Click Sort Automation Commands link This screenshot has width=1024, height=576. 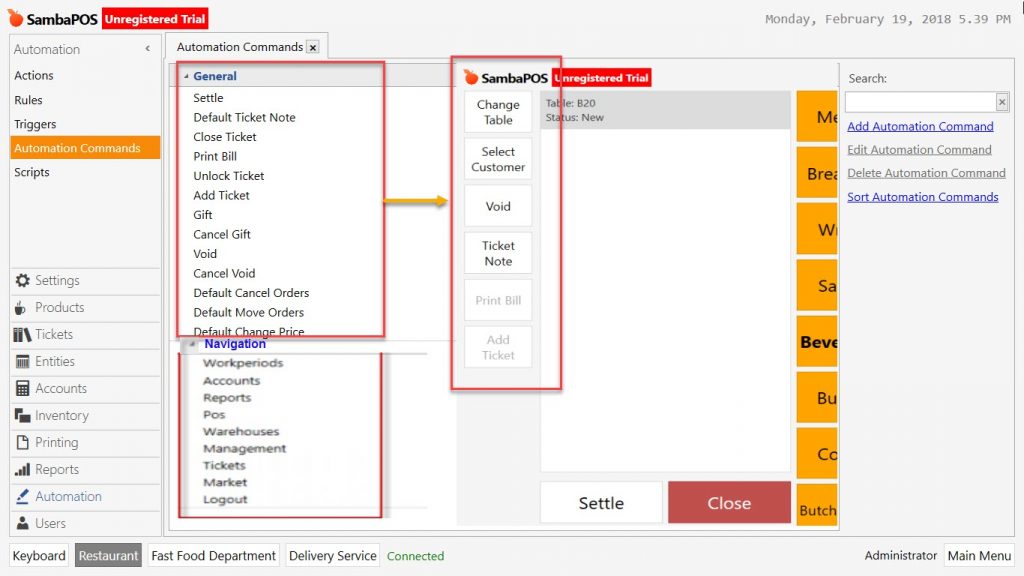click(923, 197)
